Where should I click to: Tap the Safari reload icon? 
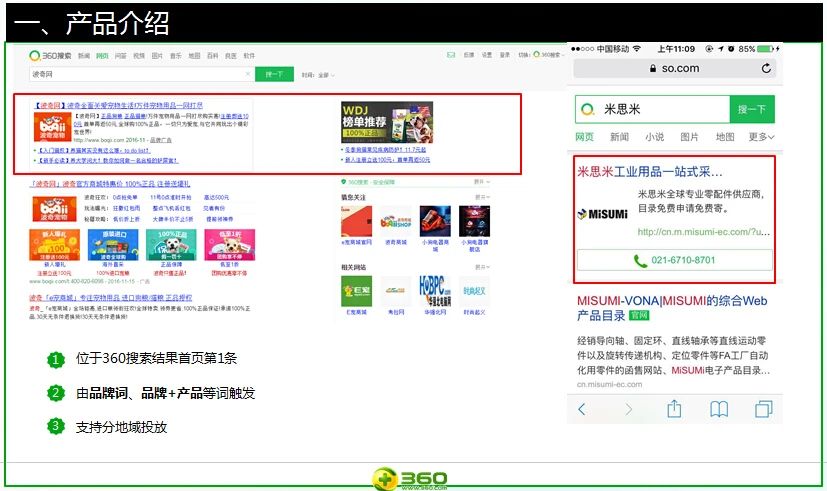pyautogui.click(x=766, y=69)
